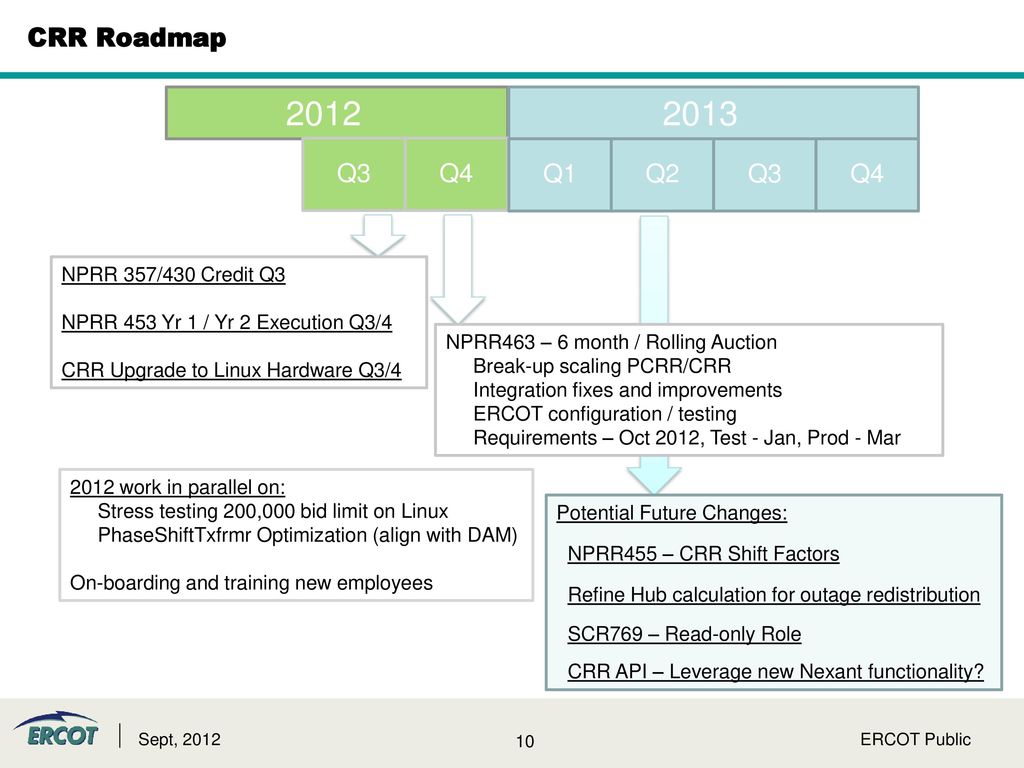1024x768 pixels.
Task: Click 'Potential Future Changes:' heading
Action: point(672,513)
